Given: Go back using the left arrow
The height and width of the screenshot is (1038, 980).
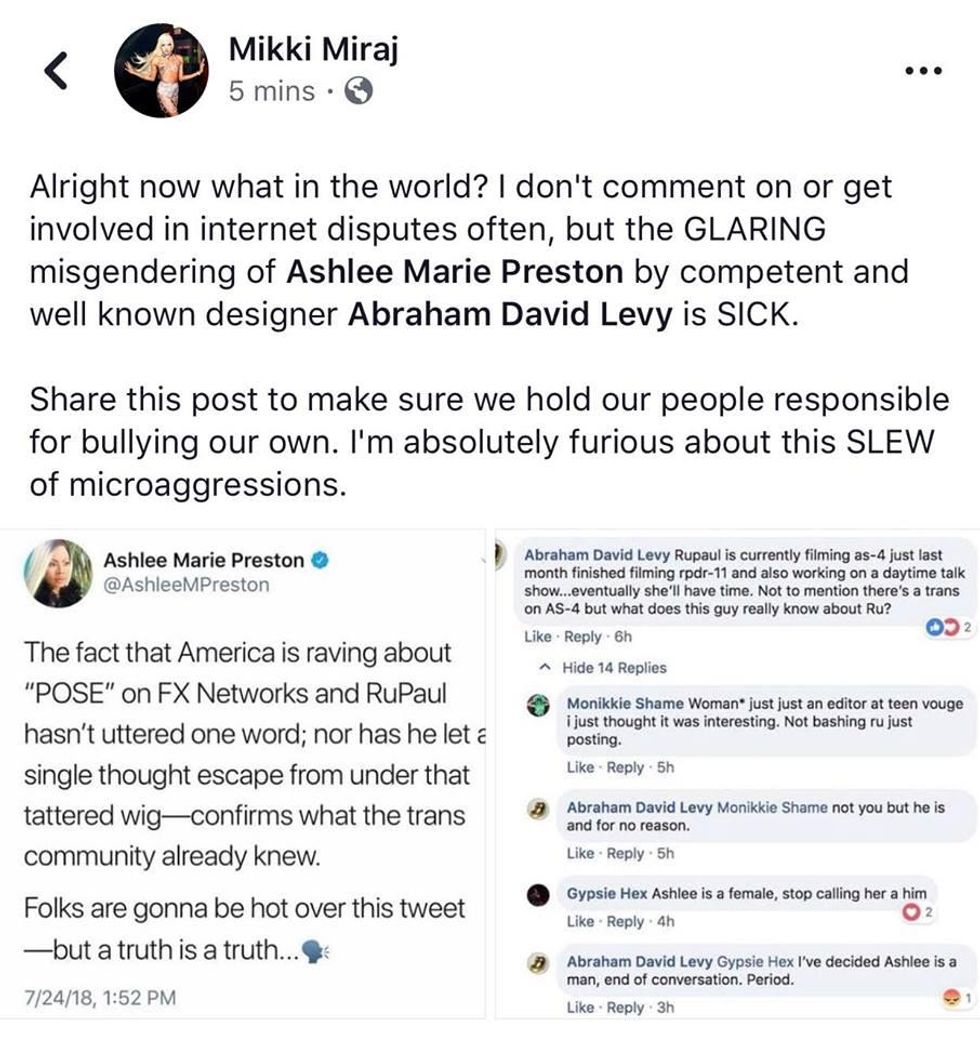Looking at the screenshot, I should tap(56, 68).
